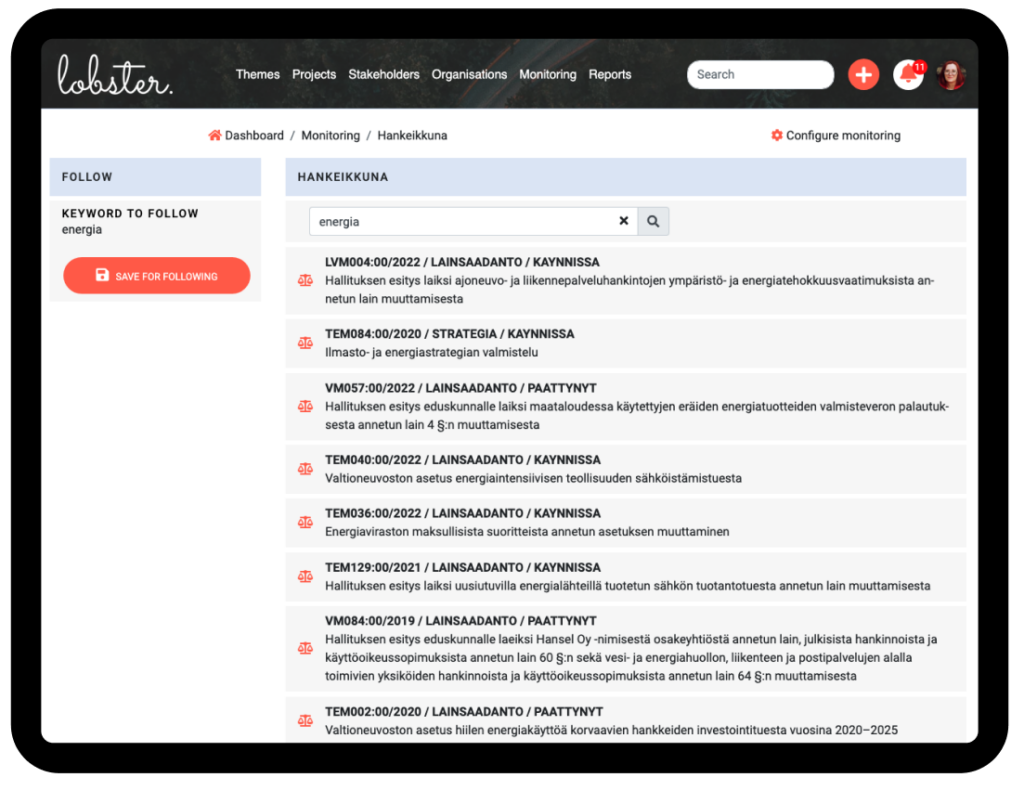Open Configure monitoring link
This screenshot has width=1024, height=790.
843,135
